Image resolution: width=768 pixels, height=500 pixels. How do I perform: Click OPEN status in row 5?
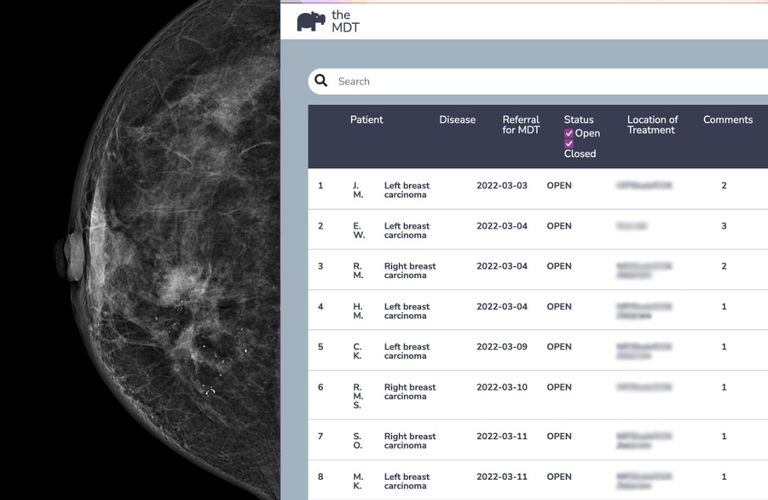pyautogui.click(x=559, y=347)
